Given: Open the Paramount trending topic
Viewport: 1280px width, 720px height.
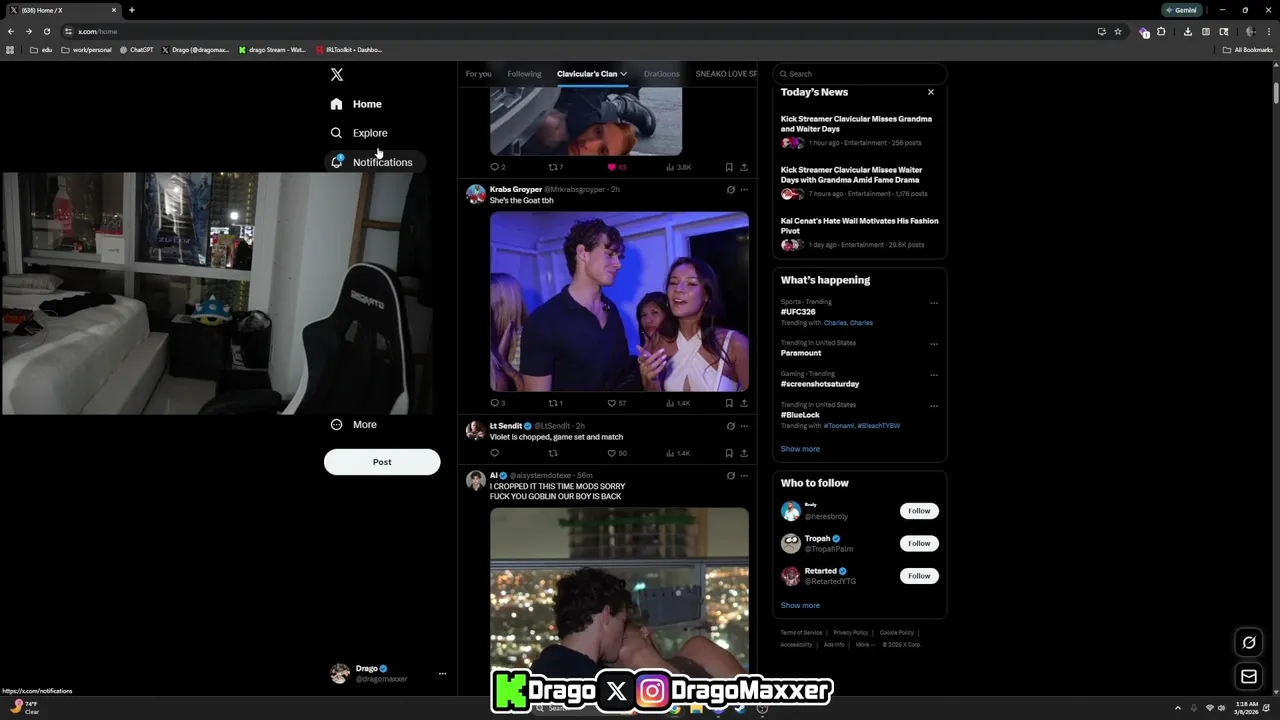Looking at the screenshot, I should [801, 353].
